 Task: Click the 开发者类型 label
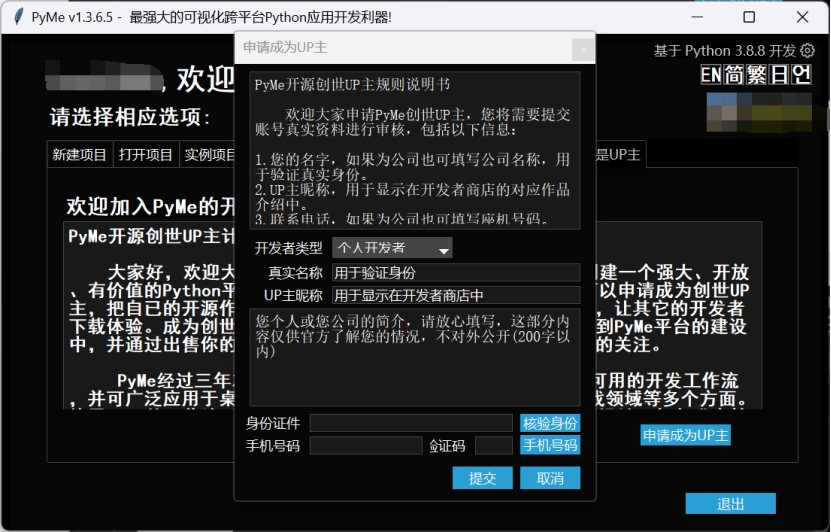pos(288,247)
